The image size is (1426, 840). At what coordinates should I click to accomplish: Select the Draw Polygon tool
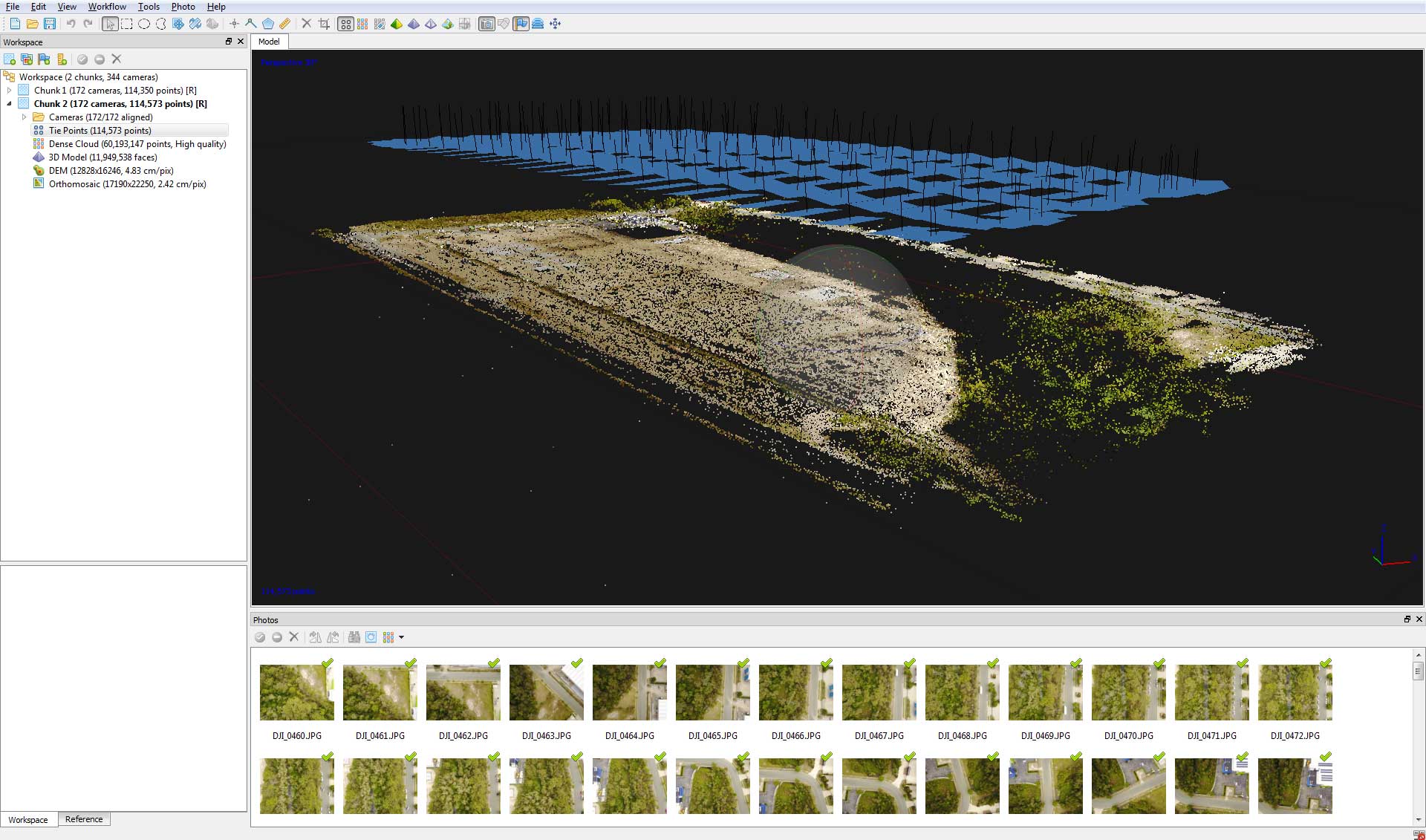click(x=268, y=24)
